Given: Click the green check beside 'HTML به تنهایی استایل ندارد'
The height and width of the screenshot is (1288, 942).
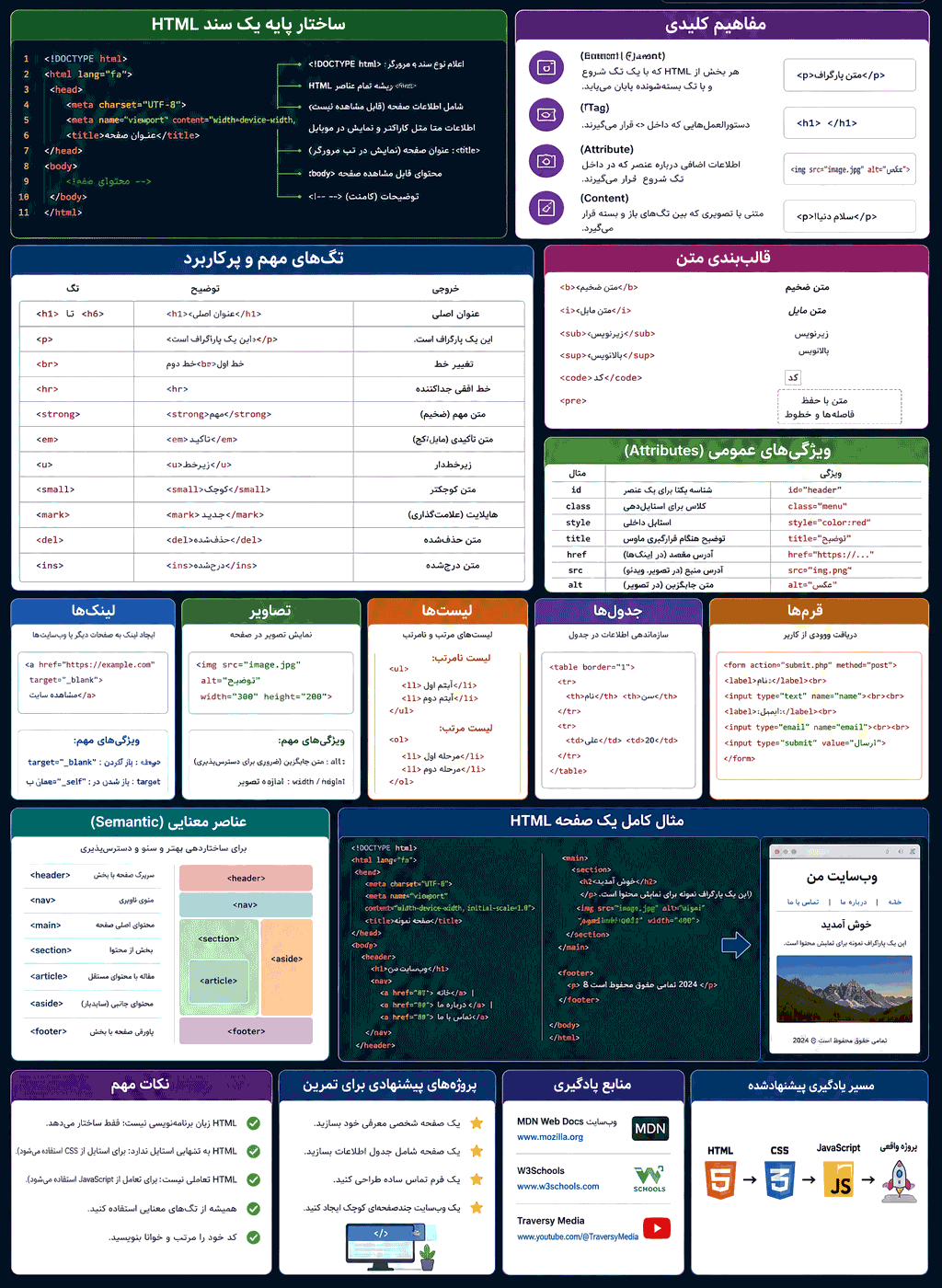Looking at the screenshot, I should (254, 1151).
